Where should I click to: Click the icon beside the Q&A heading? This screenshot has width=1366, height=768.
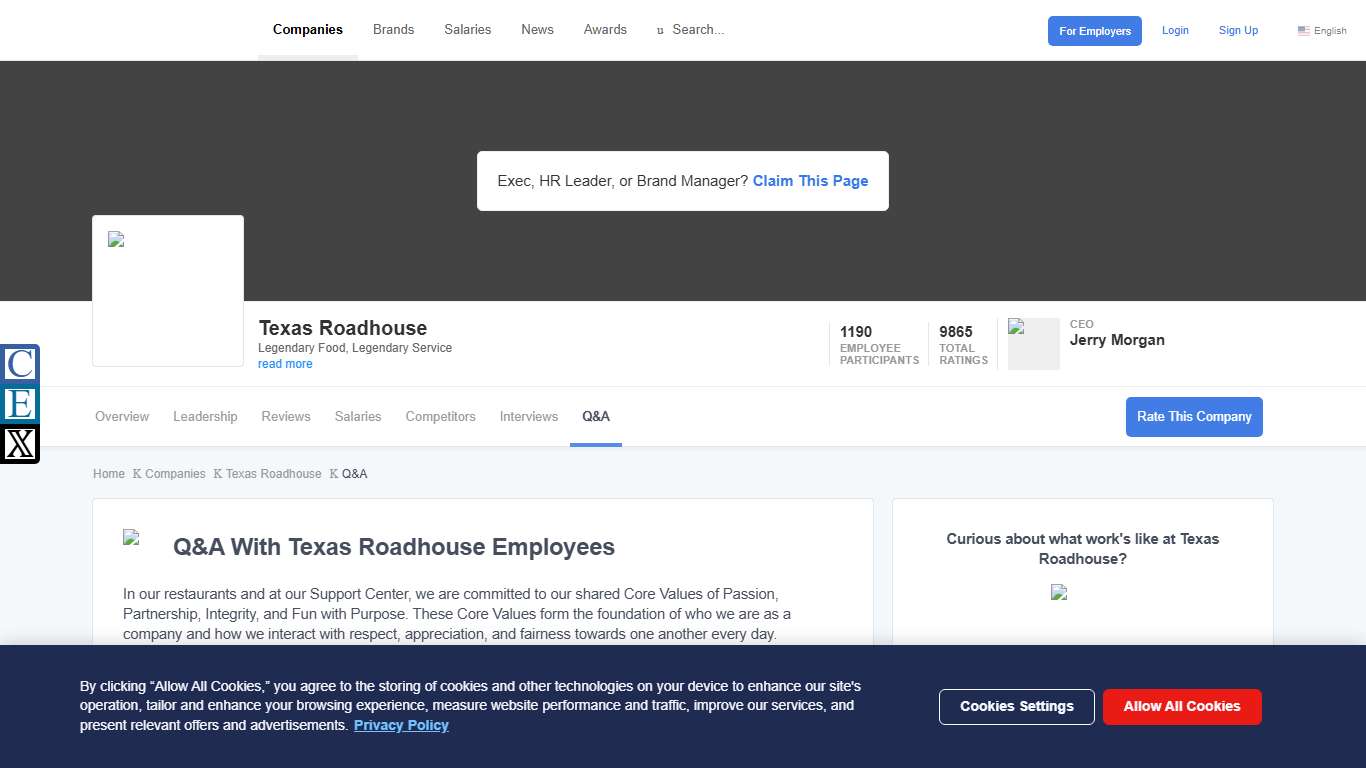(131, 537)
